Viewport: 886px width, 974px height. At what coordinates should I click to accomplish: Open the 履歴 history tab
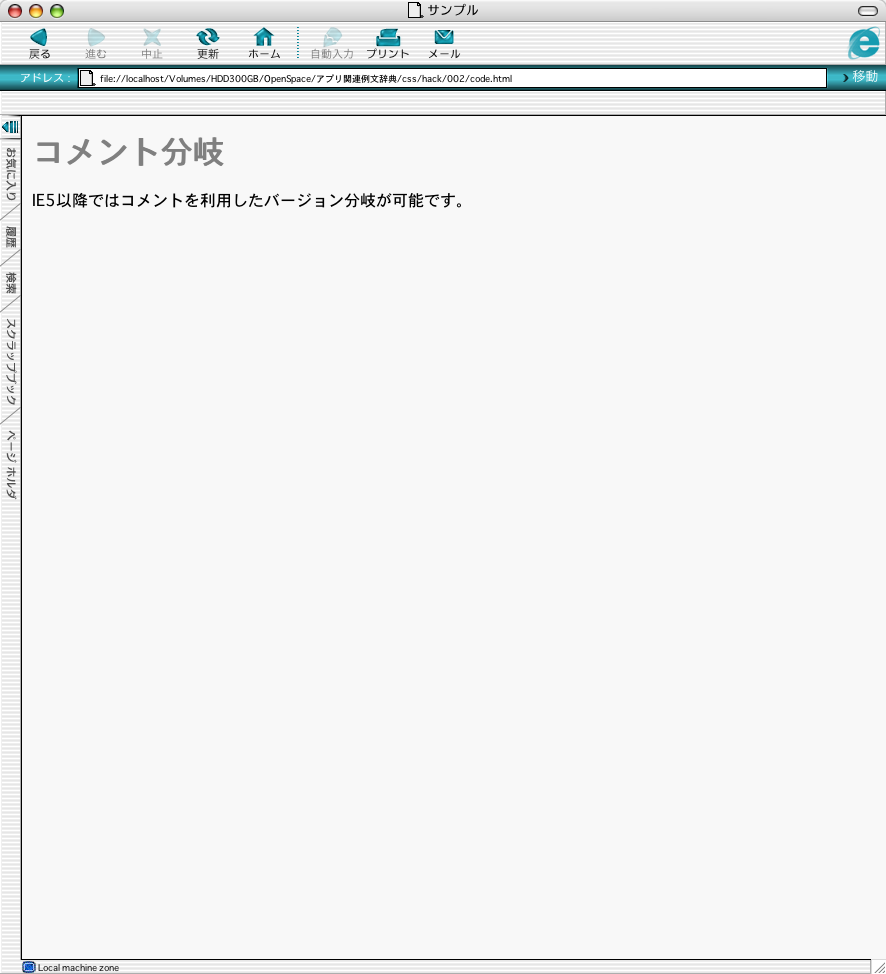click(x=11, y=237)
